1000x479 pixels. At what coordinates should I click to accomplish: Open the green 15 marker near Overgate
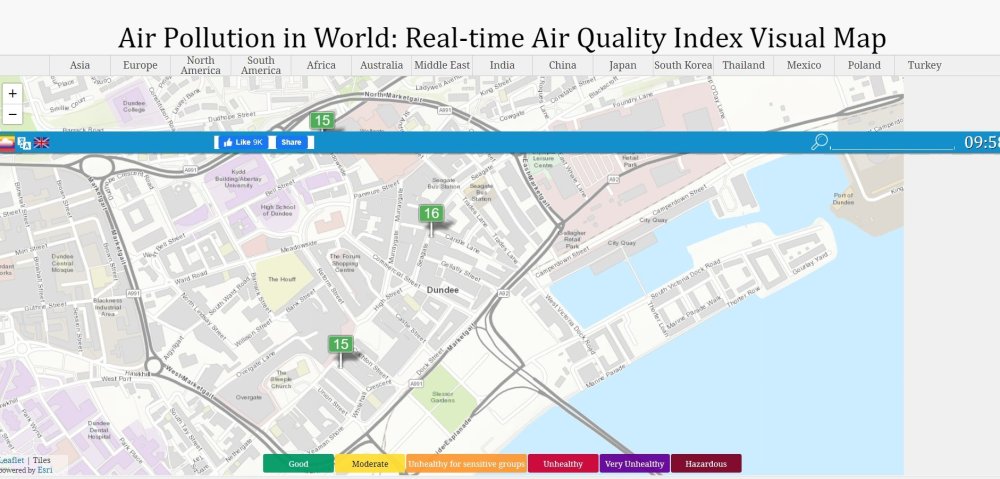(x=341, y=344)
